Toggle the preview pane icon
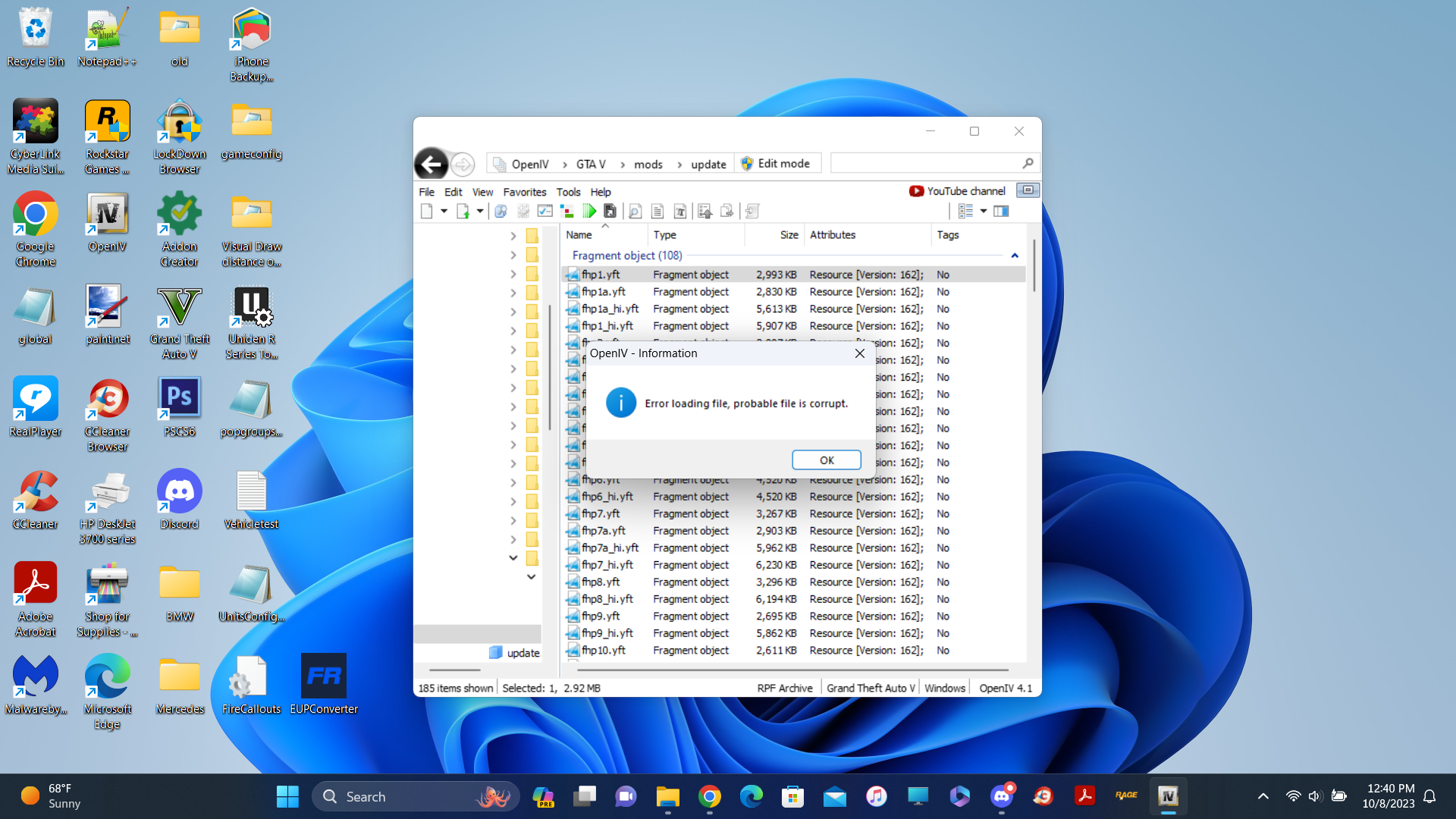 [x=1001, y=212]
